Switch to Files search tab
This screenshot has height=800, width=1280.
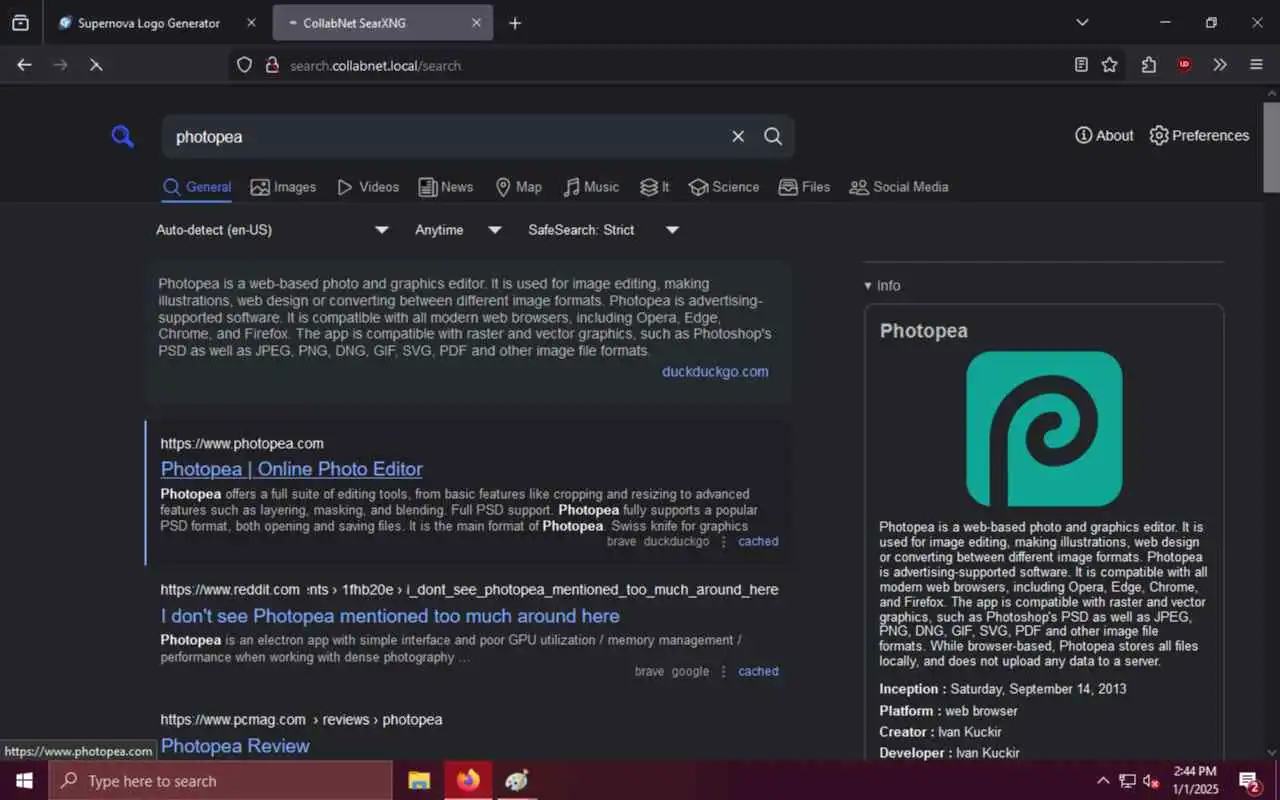pyautogui.click(x=804, y=187)
